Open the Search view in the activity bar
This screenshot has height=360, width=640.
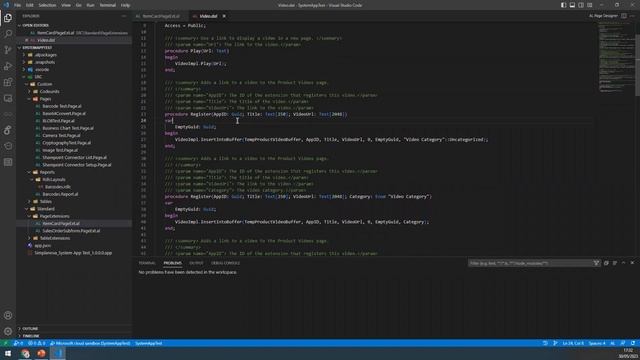coord(8,34)
